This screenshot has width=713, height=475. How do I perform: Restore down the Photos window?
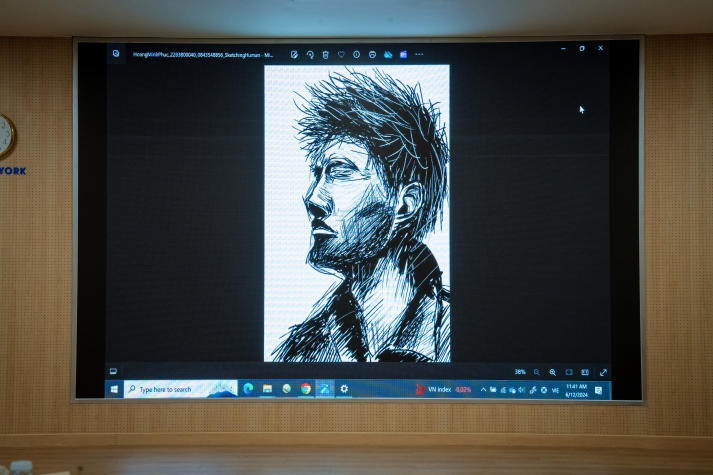pyautogui.click(x=582, y=48)
